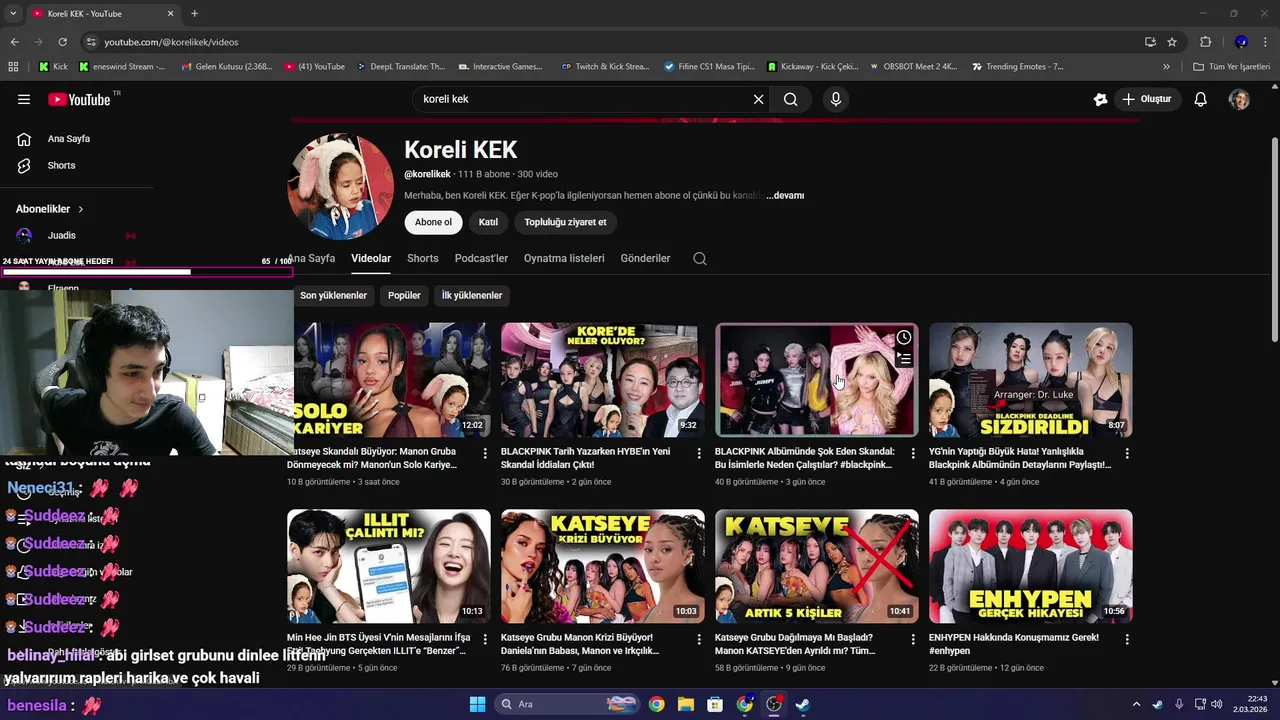Viewport: 1280px width, 720px height.
Task: Open options menu for ENHYPEN video
Action: point(1127,639)
